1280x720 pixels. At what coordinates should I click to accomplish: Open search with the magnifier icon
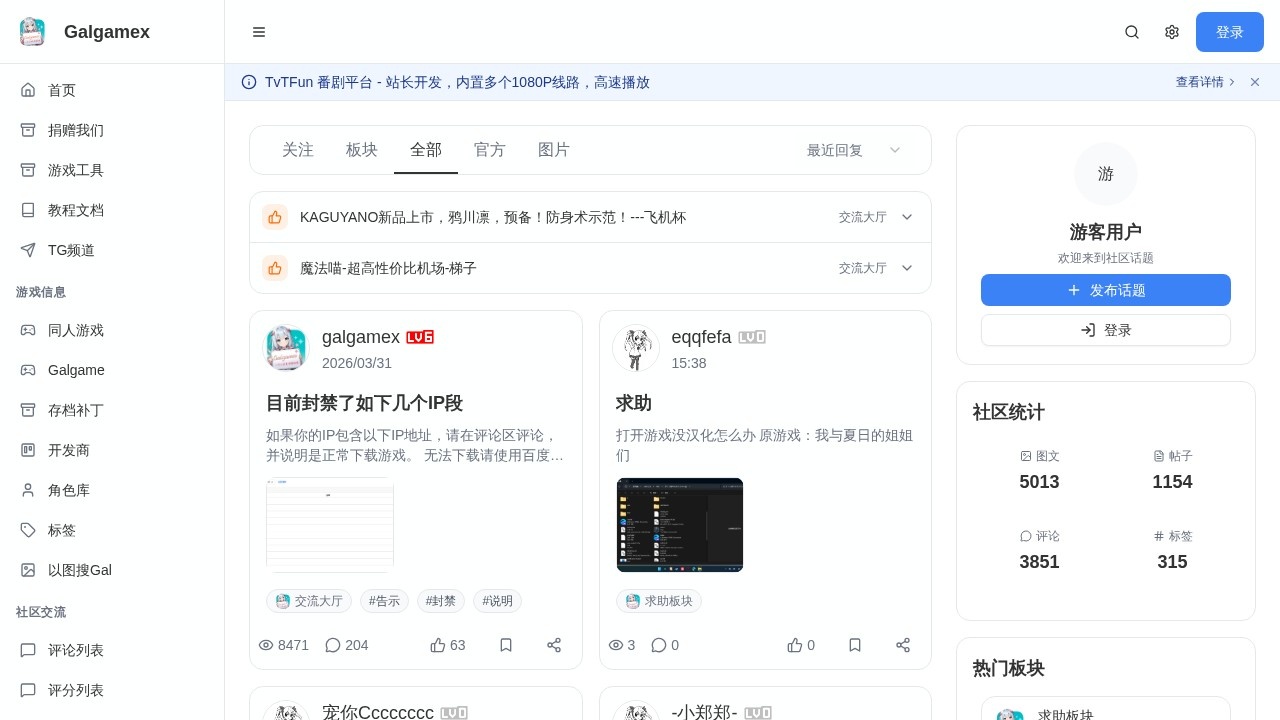(x=1132, y=32)
